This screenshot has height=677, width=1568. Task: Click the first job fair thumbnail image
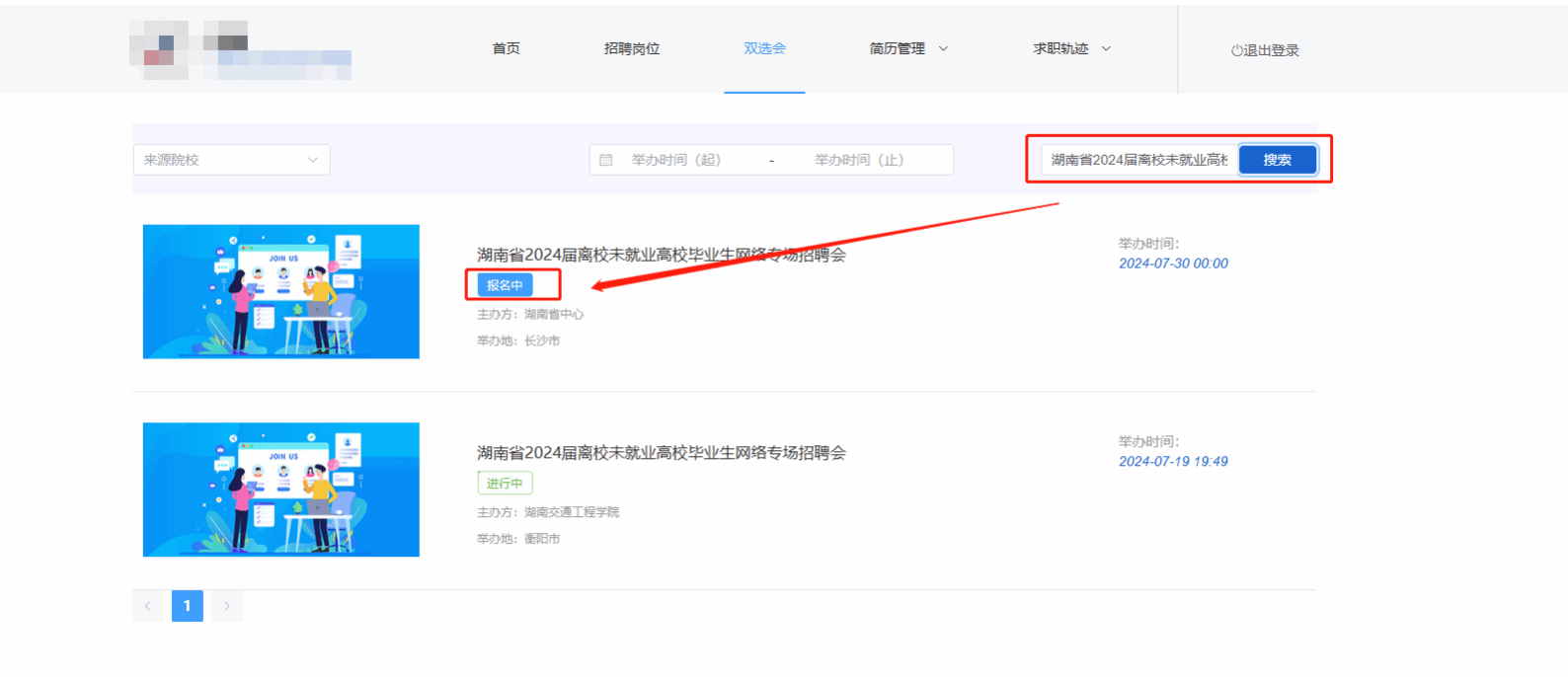click(x=281, y=292)
